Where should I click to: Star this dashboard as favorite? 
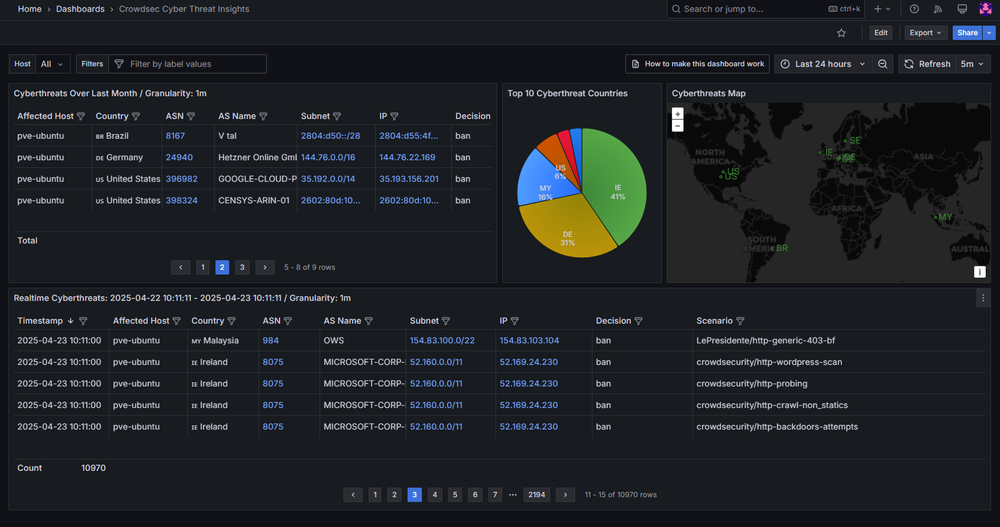coord(841,33)
